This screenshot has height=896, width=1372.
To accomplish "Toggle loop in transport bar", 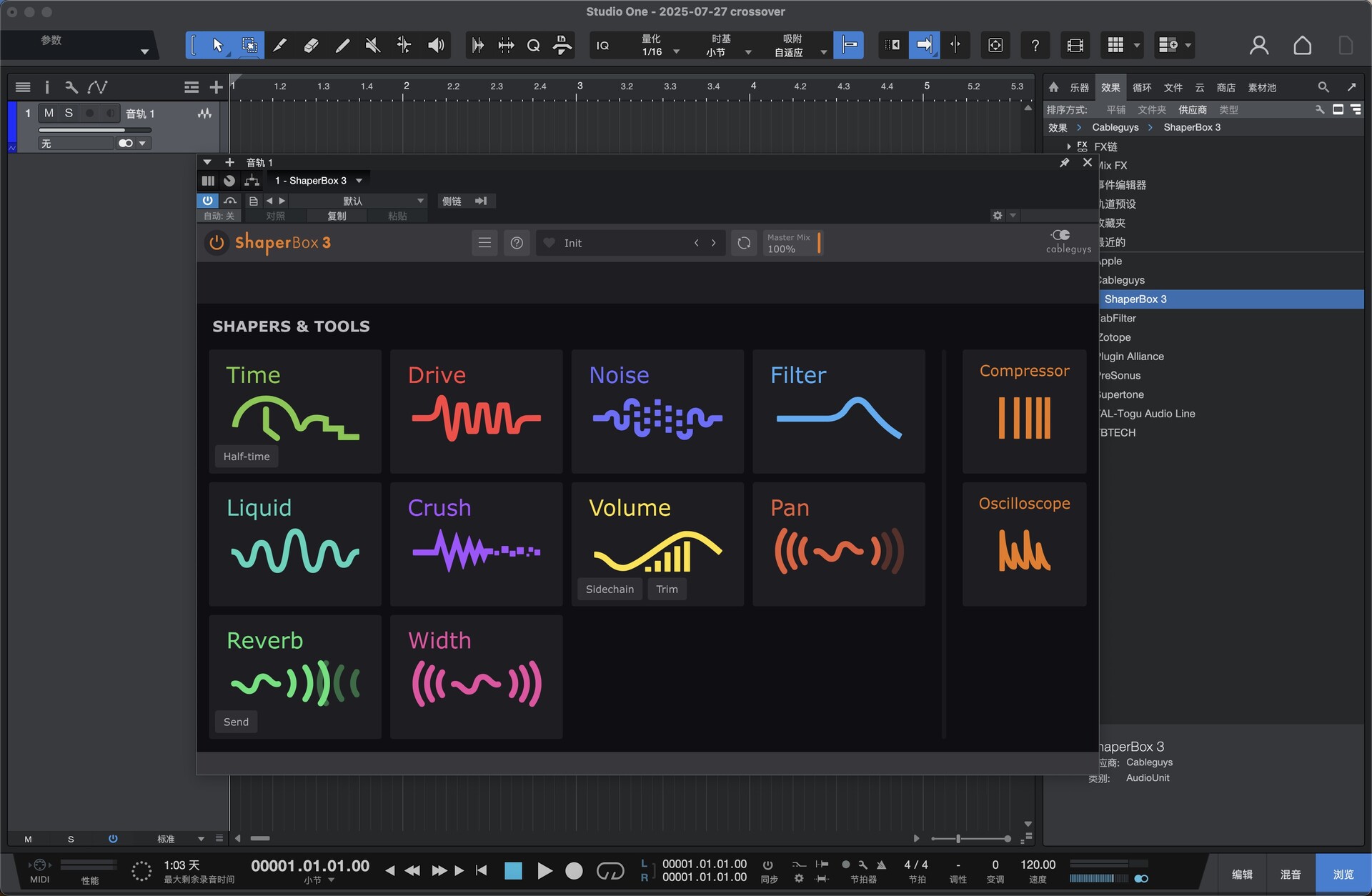I will coord(610,870).
